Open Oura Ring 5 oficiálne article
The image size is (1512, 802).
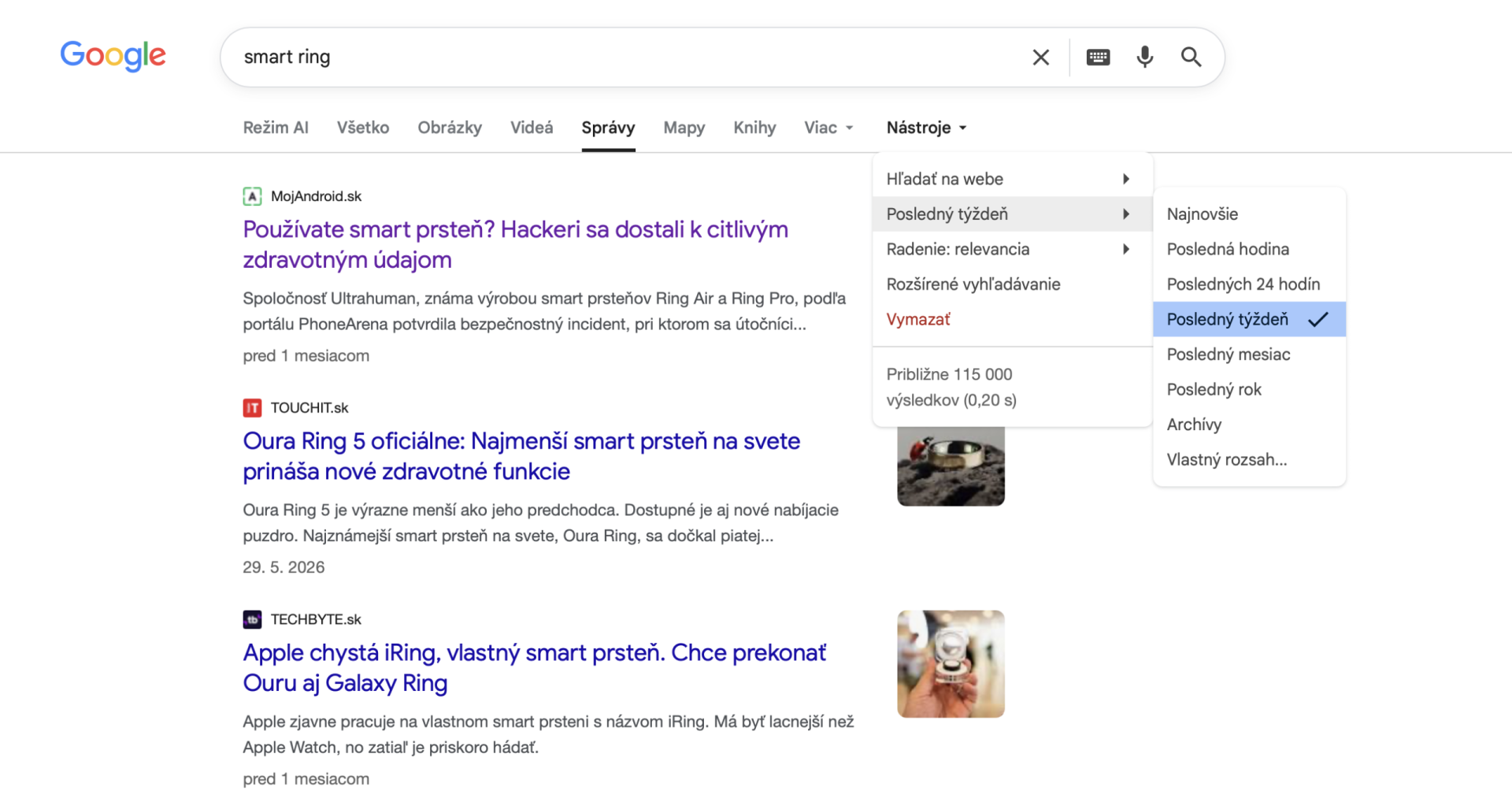[521, 456]
